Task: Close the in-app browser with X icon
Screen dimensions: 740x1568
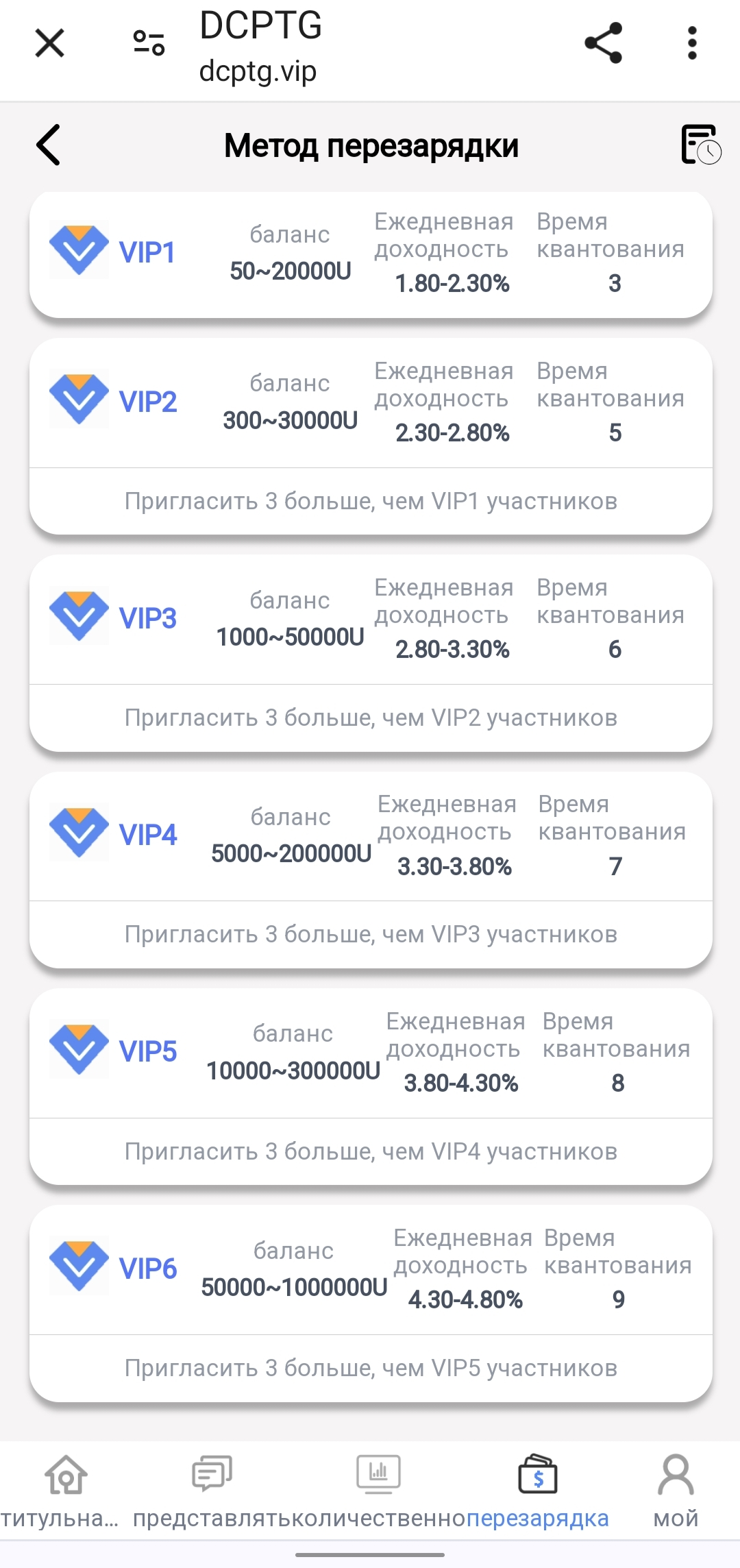Action: [49, 44]
